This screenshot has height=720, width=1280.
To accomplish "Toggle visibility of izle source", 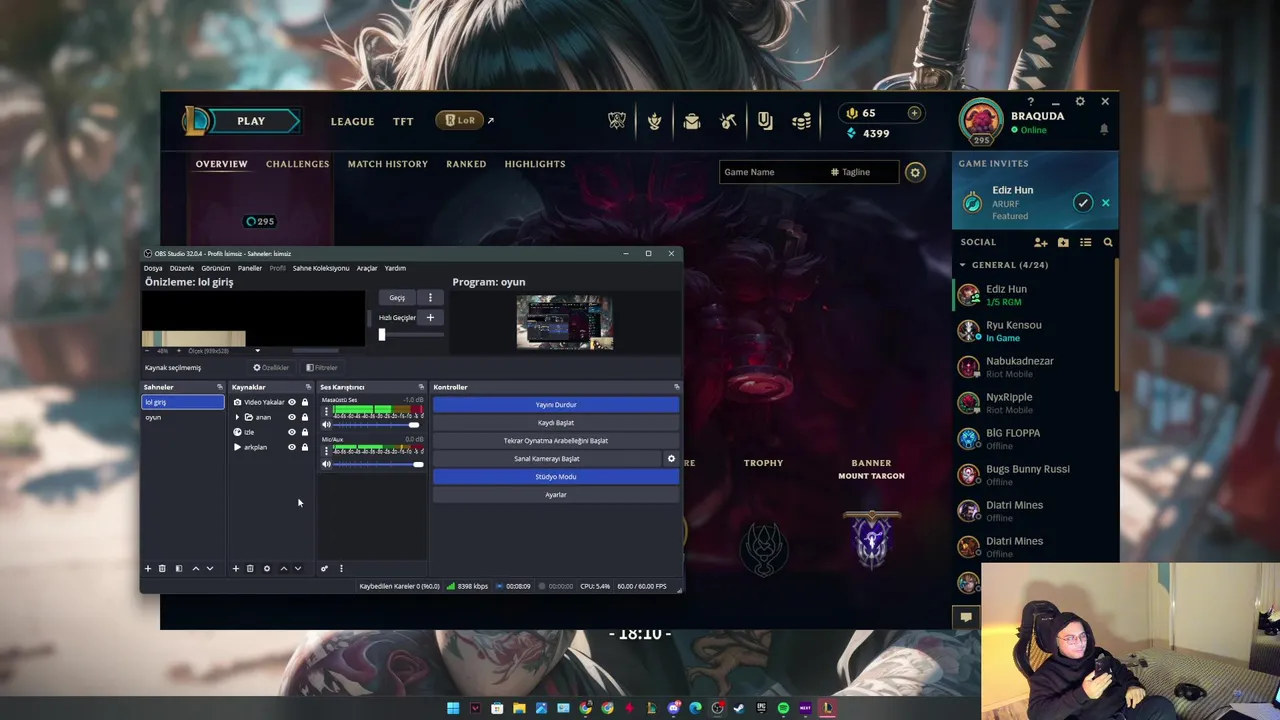I will click(292, 432).
